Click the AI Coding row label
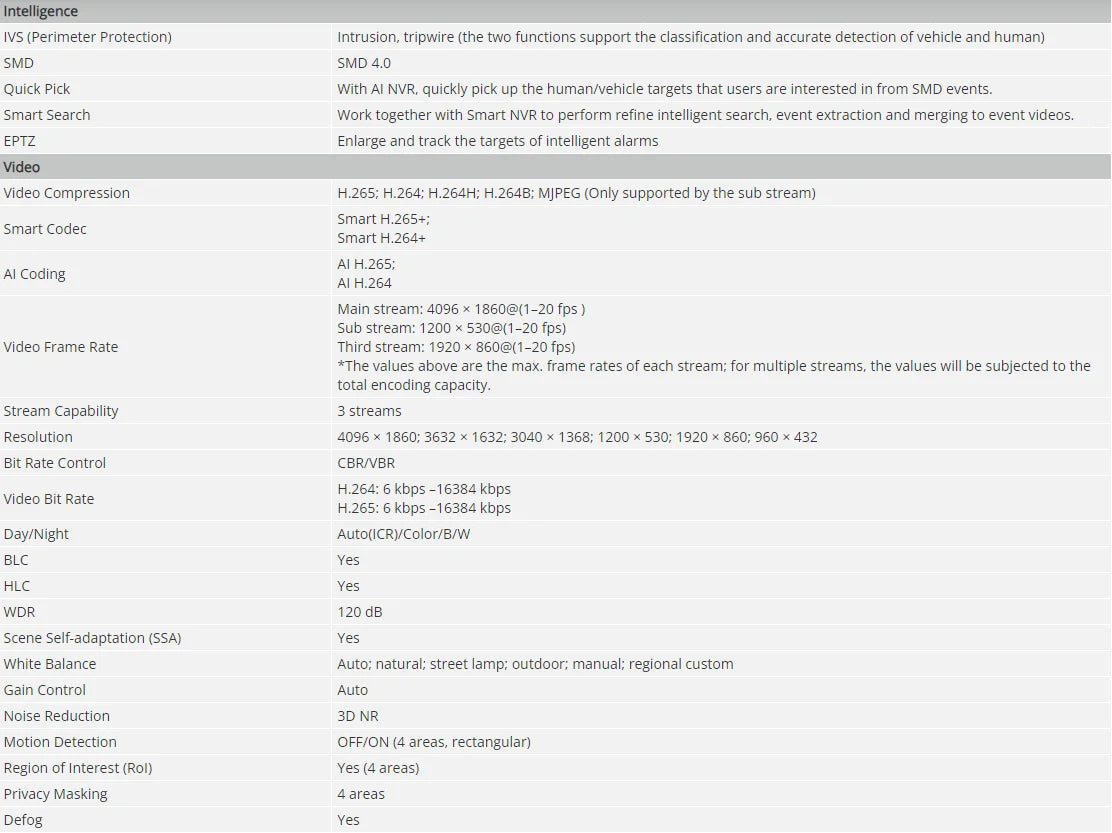Viewport: 1112px width, 833px height. pos(35,274)
